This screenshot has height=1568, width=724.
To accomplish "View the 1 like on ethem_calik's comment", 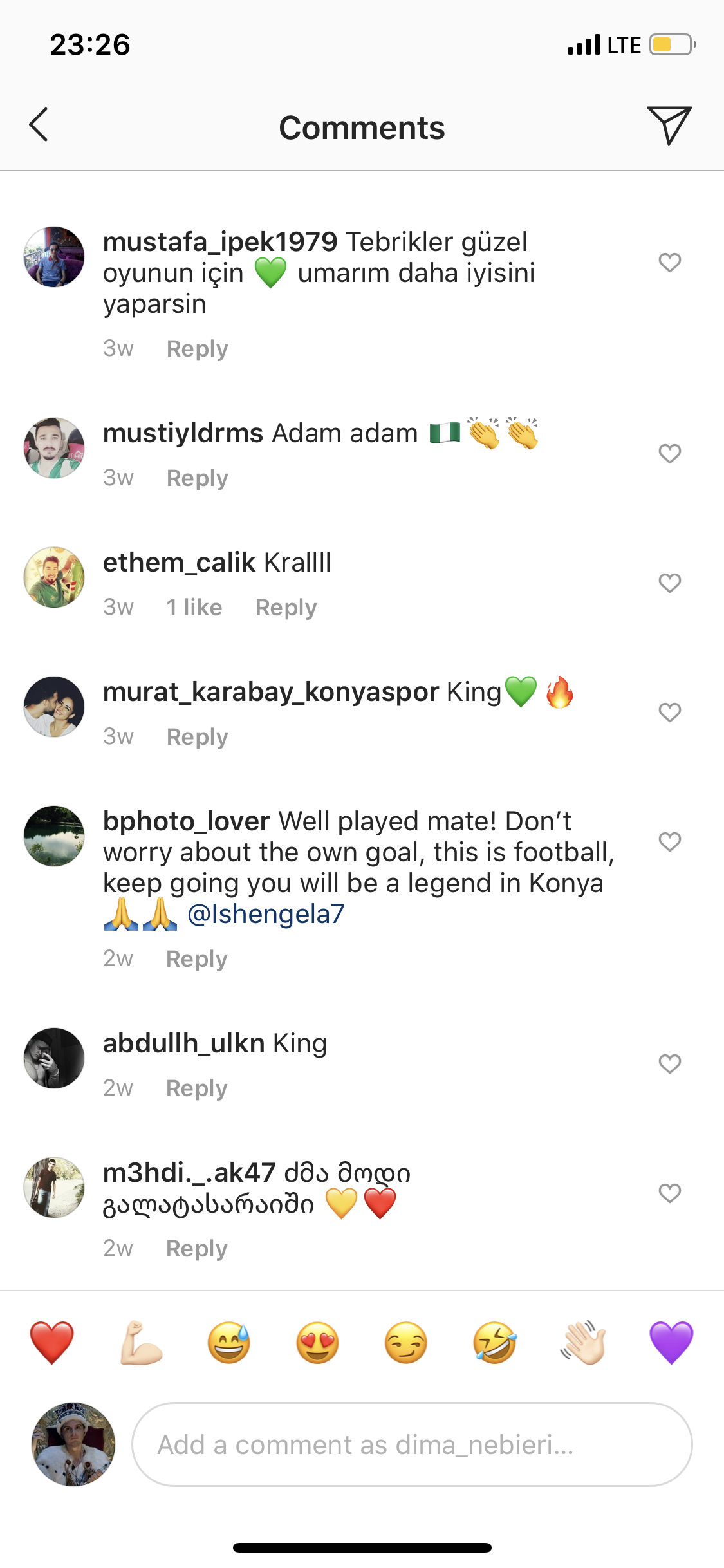I will pyautogui.click(x=194, y=608).
